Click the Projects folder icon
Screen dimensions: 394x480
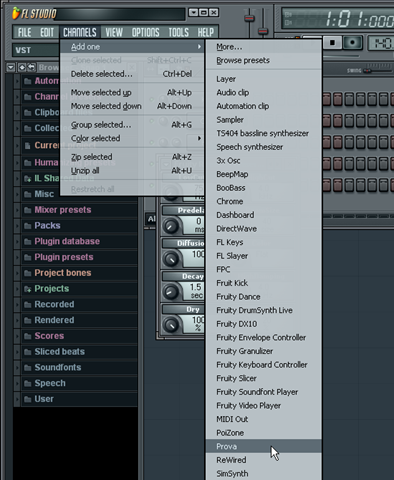(x=28, y=289)
